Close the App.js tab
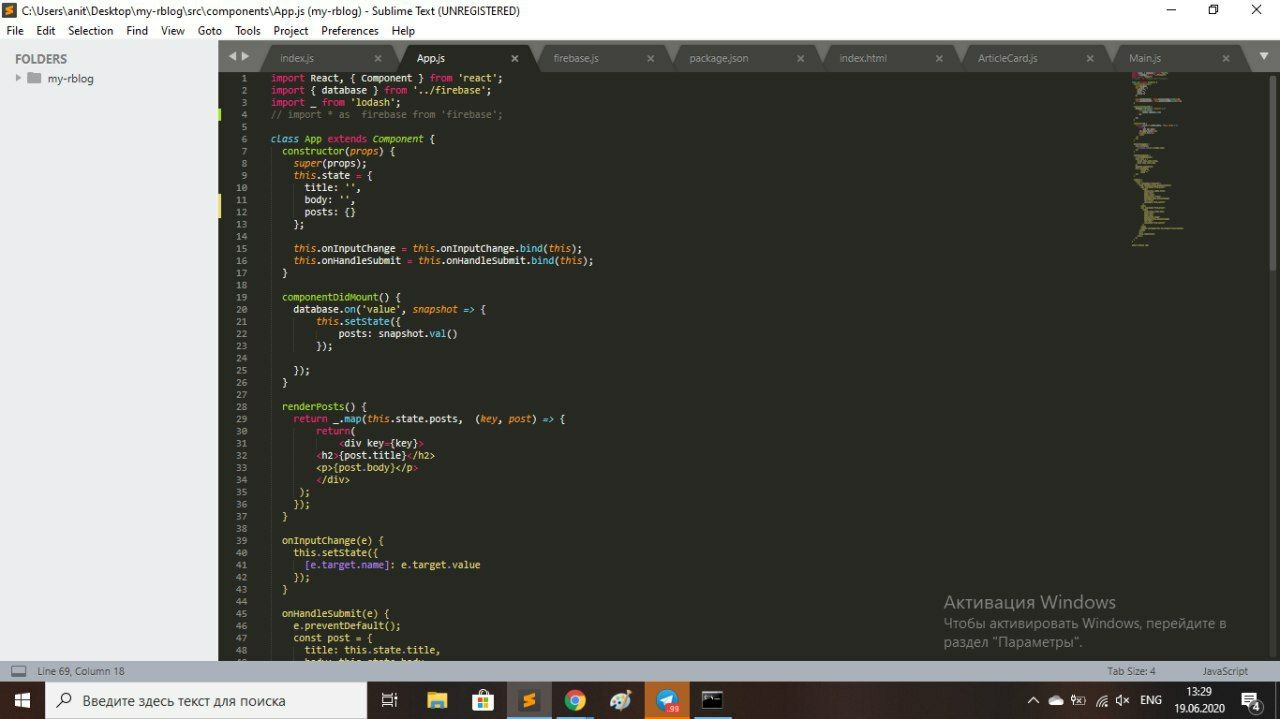This screenshot has width=1280, height=719. [515, 59]
